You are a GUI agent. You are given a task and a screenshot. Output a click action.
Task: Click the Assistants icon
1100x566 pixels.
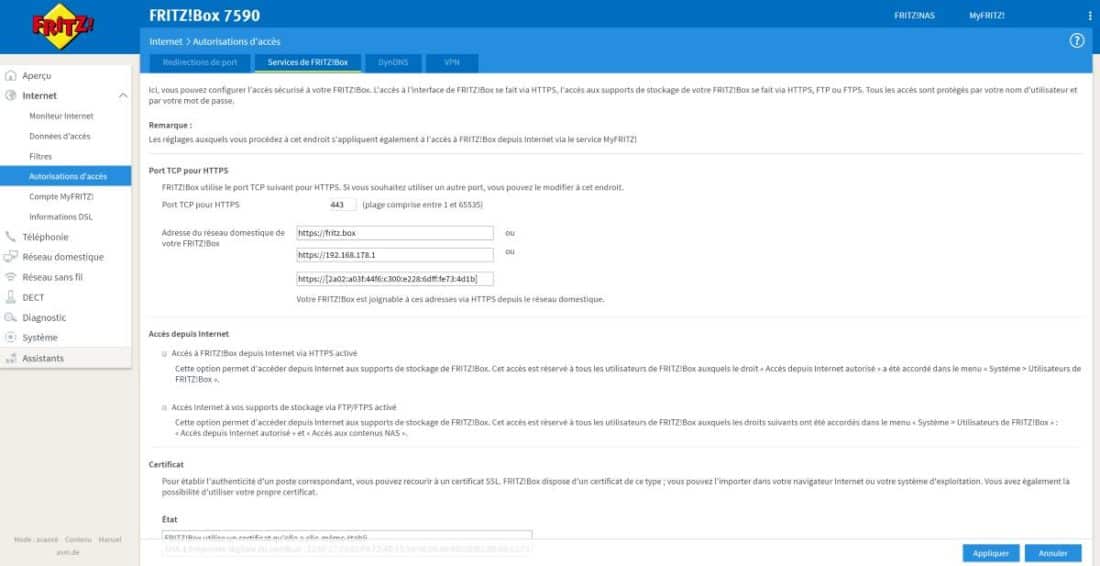[11, 358]
